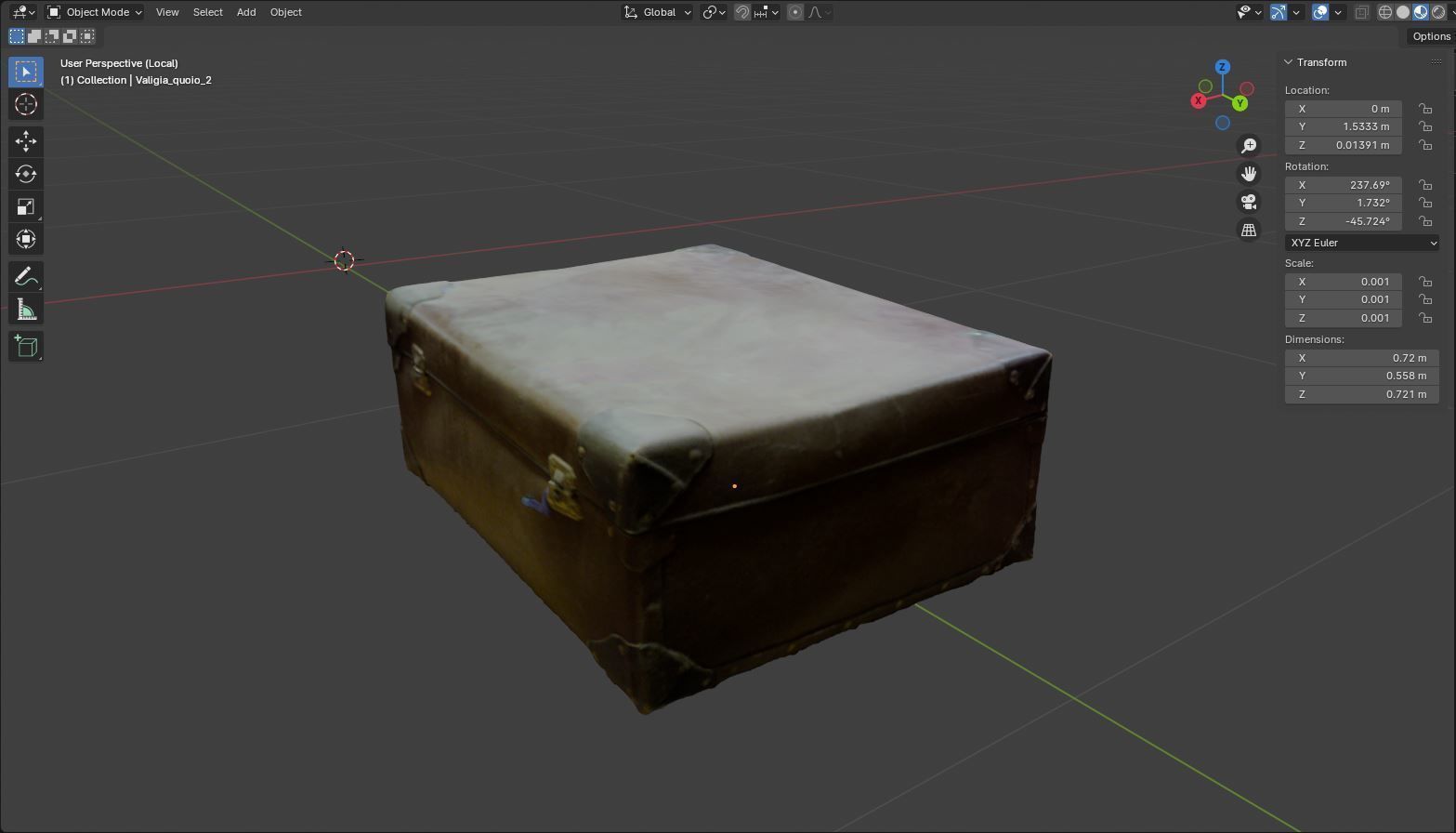1456x833 pixels.
Task: Open the pivot point dropdown
Action: [714, 12]
